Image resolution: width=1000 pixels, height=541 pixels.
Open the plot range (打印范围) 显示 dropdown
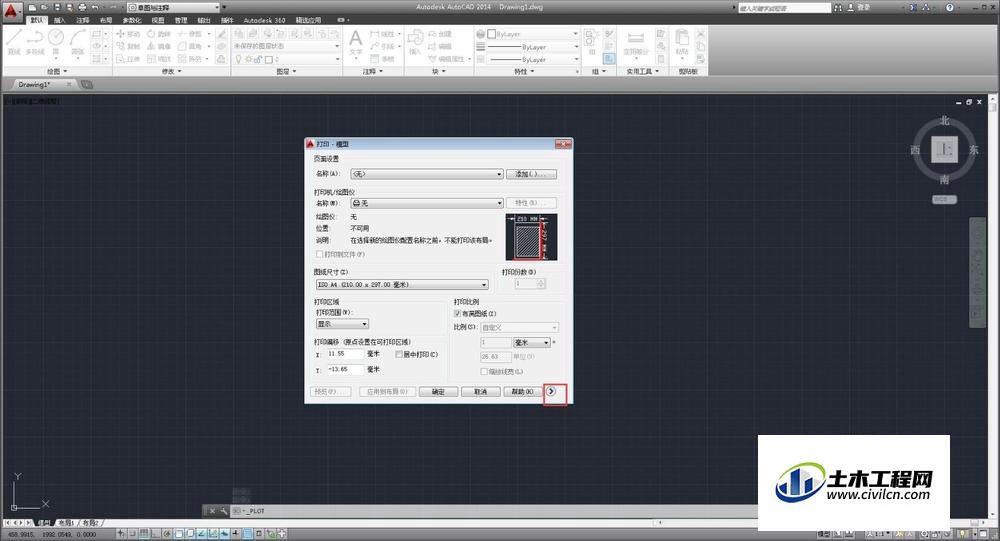(x=342, y=324)
